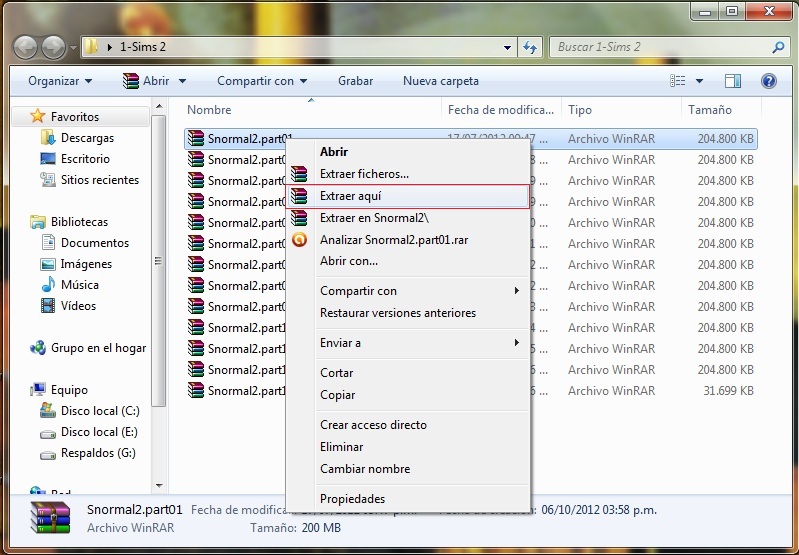The width and height of the screenshot is (799, 555).
Task: Select Crear acceso directo
Action: click(x=408, y=425)
